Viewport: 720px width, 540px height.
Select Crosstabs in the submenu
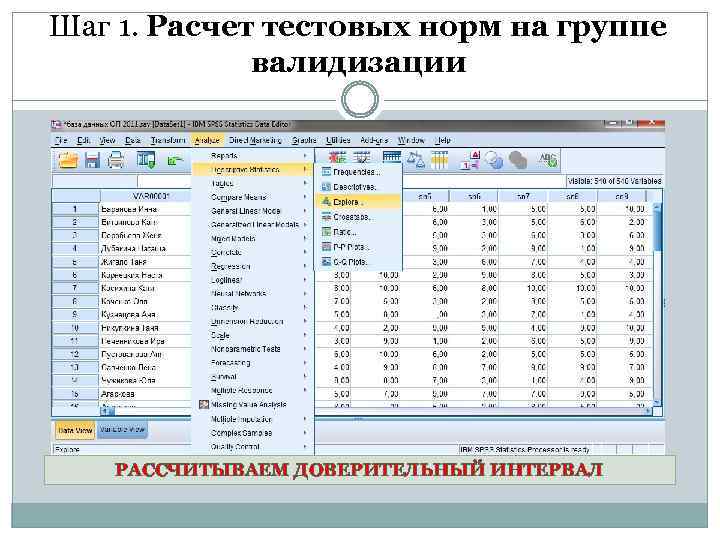point(358,217)
